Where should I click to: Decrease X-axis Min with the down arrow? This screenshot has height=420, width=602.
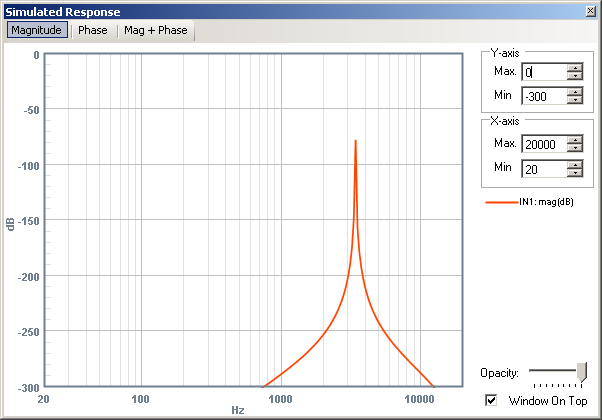click(x=575, y=173)
